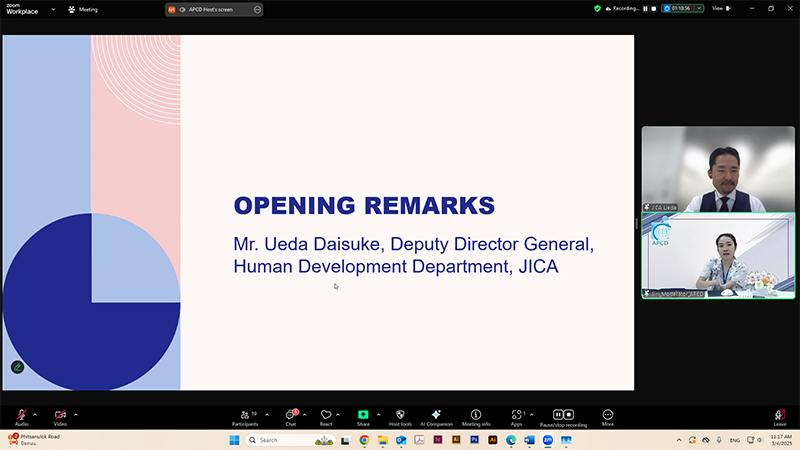Open the Windows Start menu
The width and height of the screenshot is (800, 450).
point(235,440)
